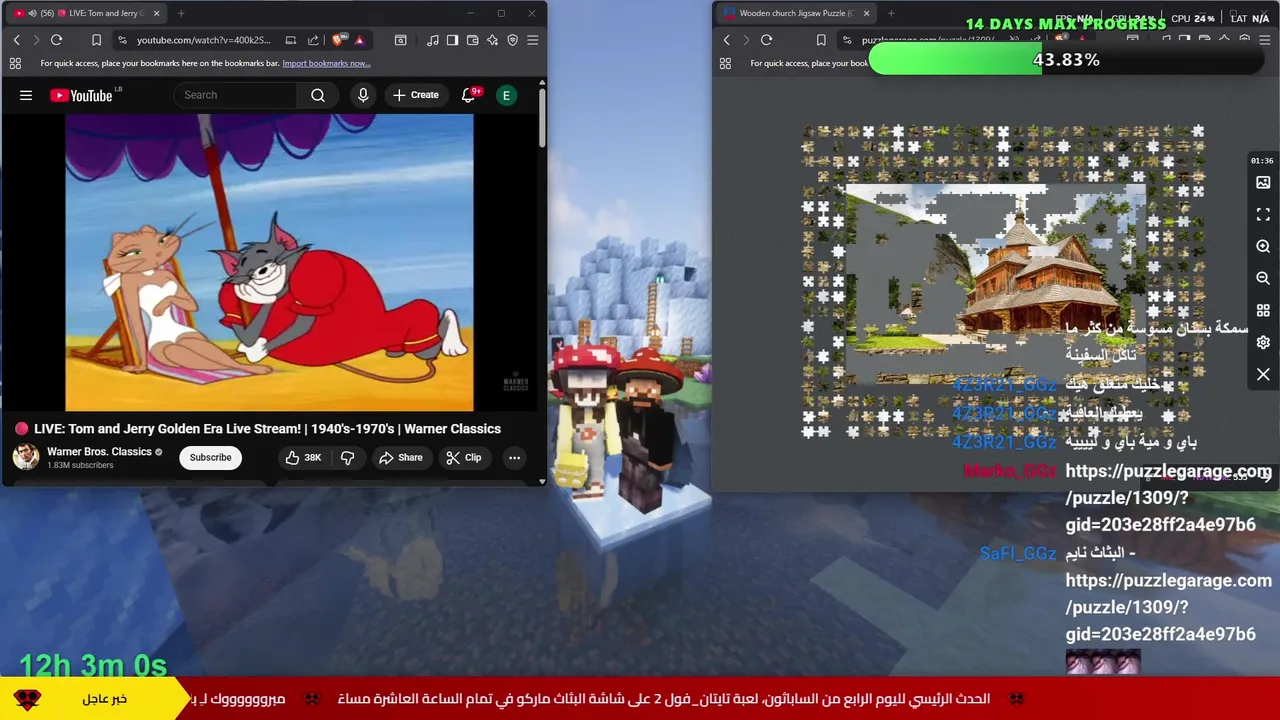This screenshot has width=1280, height=720.
Task: Click the Share button under the video
Action: (x=400, y=457)
